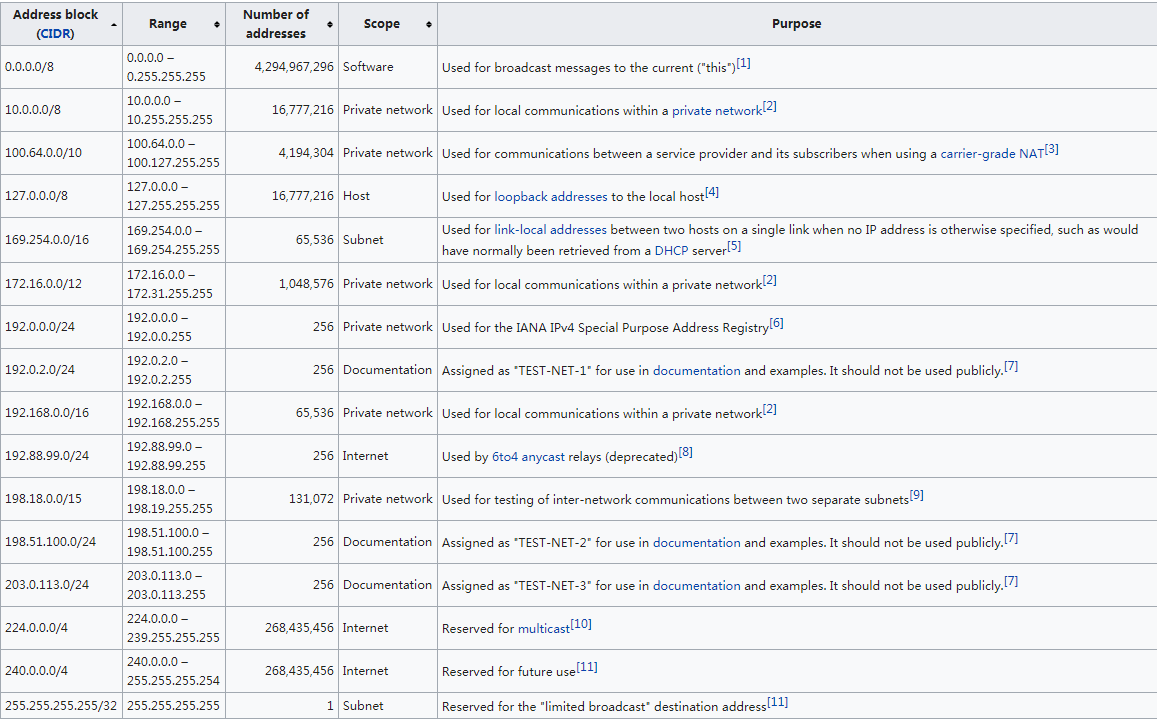Click the Purpose column header

point(797,24)
